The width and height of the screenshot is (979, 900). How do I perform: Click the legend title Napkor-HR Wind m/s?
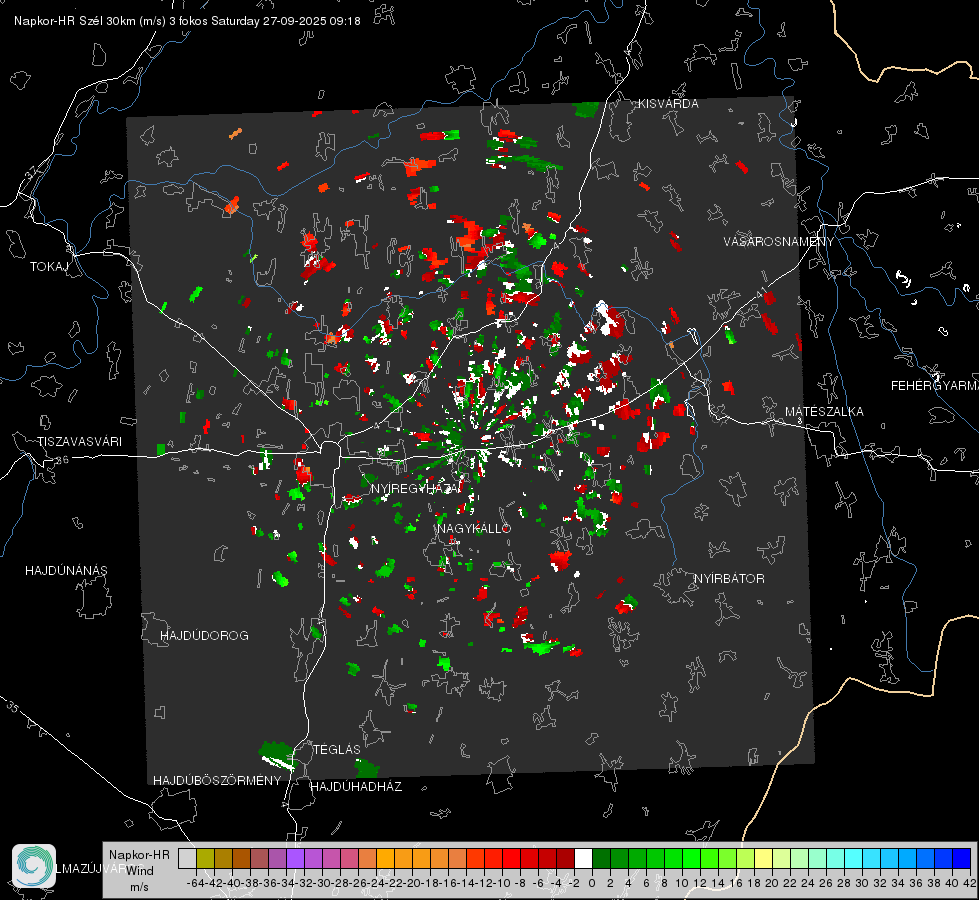point(139,871)
